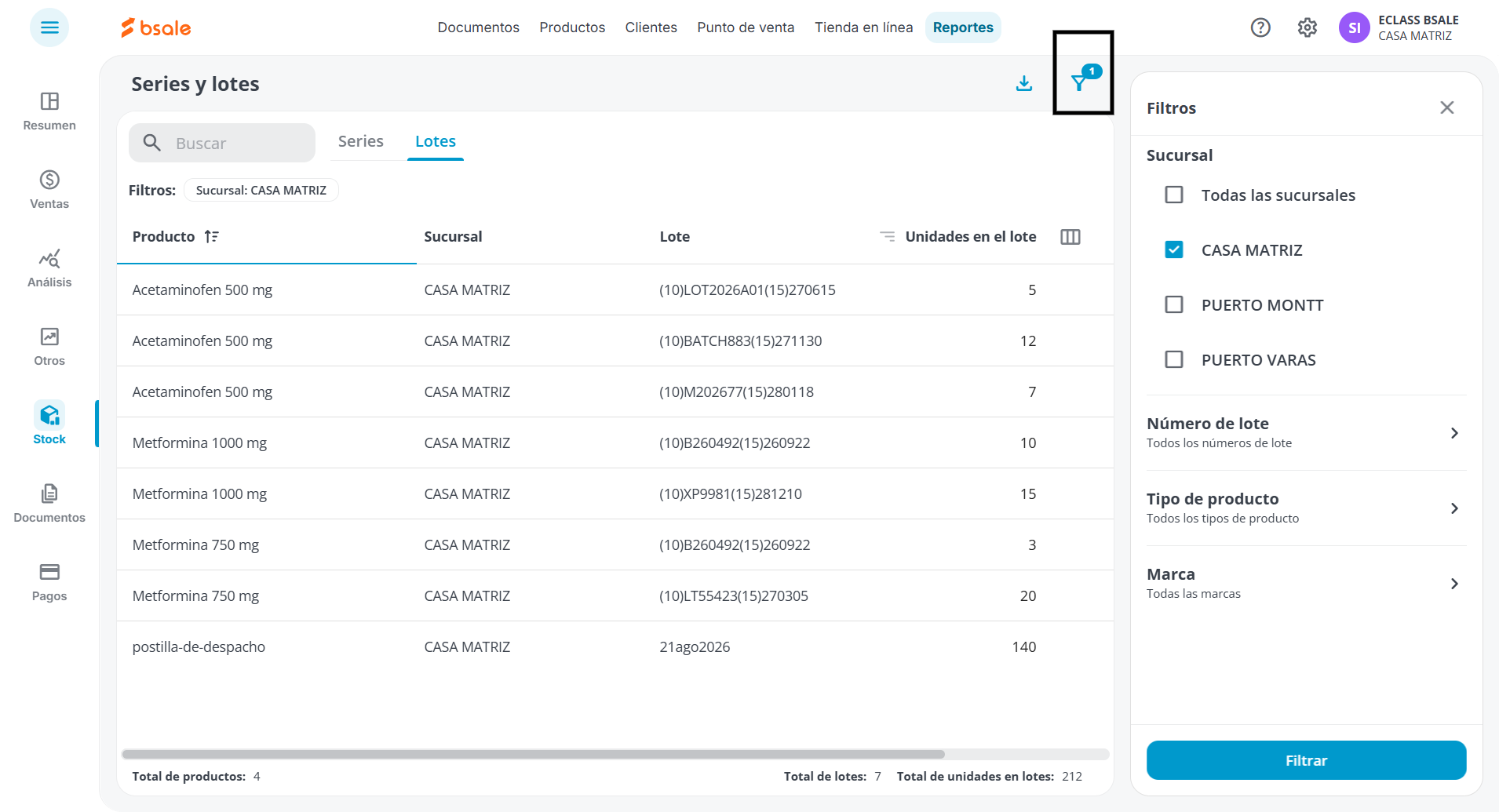Open Pagos section in sidebar
The width and height of the screenshot is (1499, 812).
[49, 582]
